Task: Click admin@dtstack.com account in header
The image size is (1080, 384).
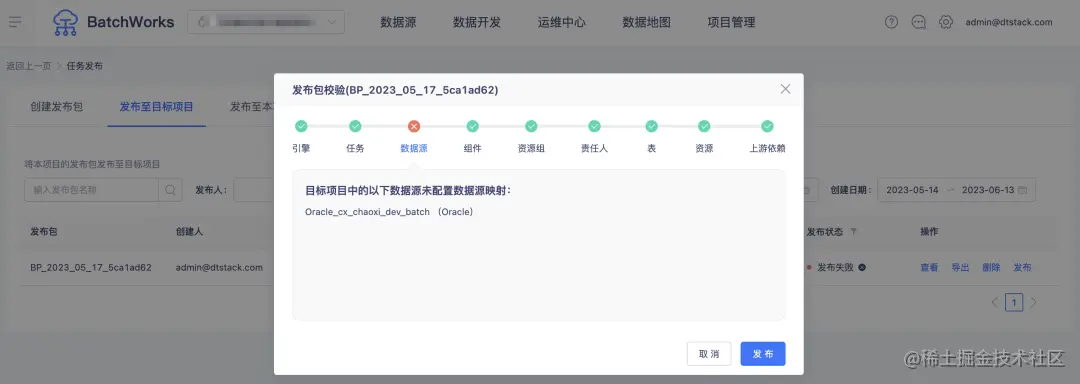Action: (x=1009, y=22)
